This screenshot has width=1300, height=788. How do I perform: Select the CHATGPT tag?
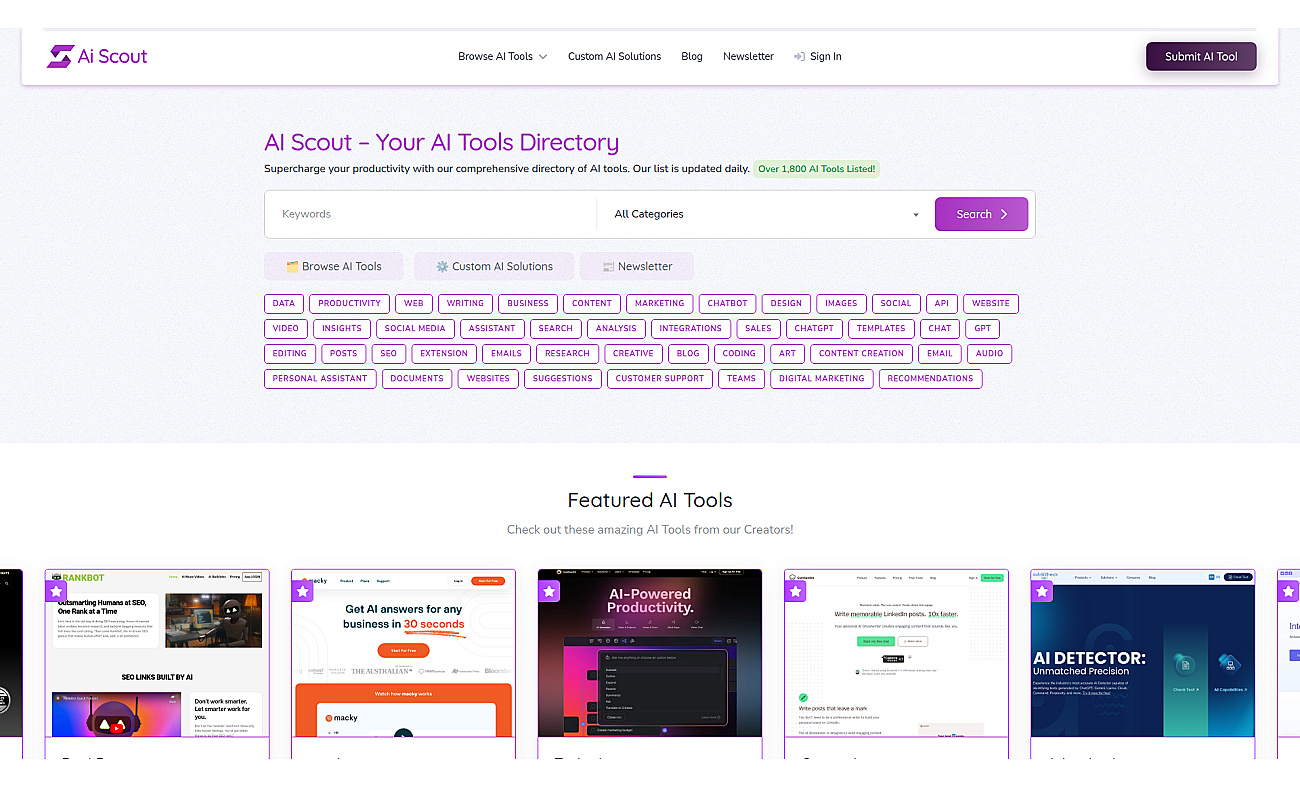pyautogui.click(x=815, y=328)
